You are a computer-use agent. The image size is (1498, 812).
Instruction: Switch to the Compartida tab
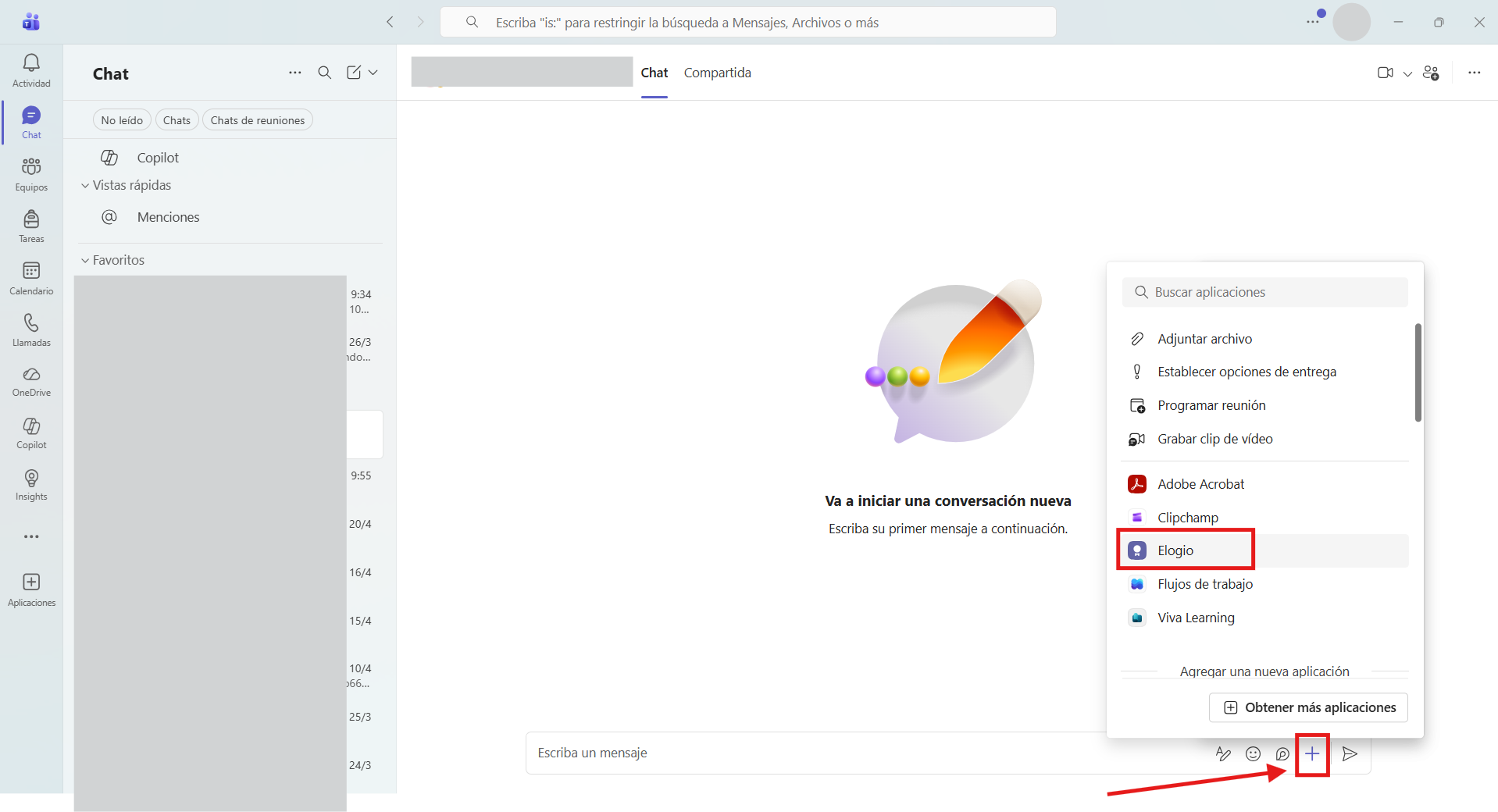[718, 73]
